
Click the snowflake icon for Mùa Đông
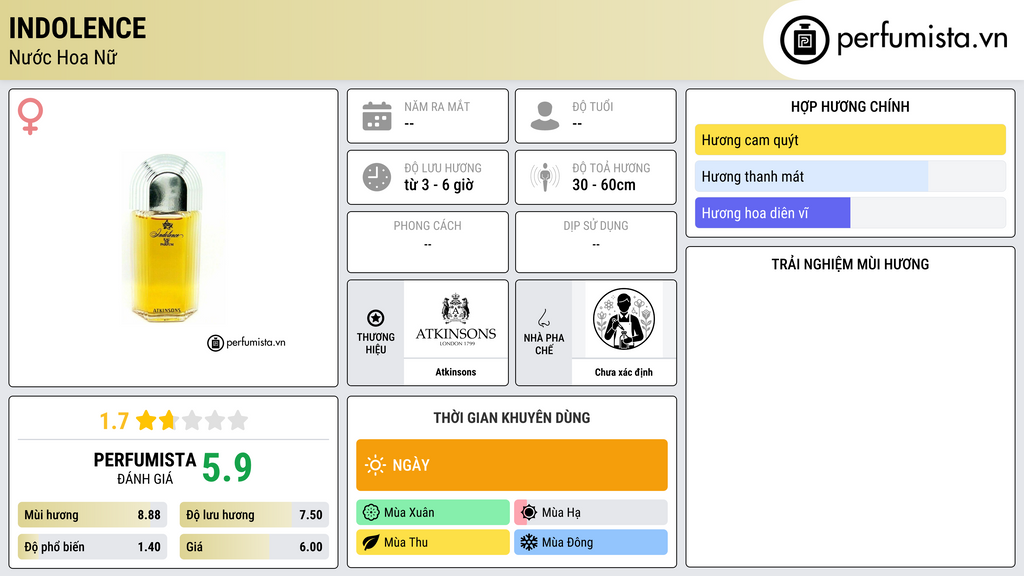(x=529, y=542)
